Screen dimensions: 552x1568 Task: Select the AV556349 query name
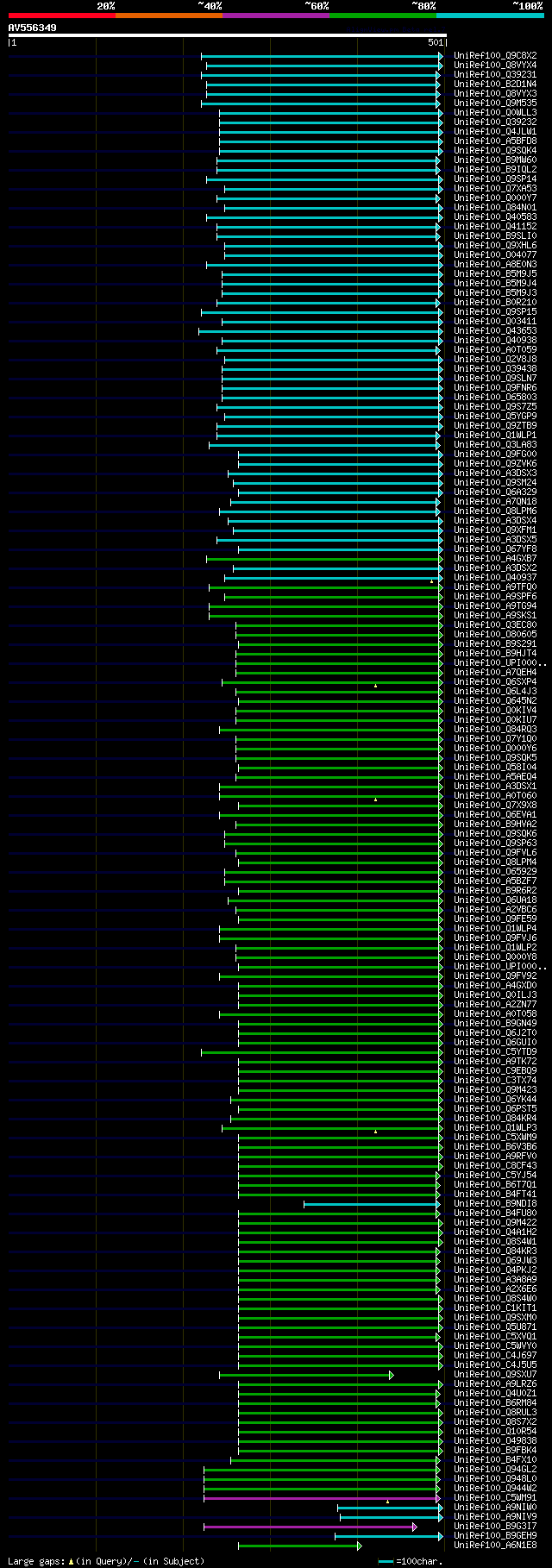(33, 28)
